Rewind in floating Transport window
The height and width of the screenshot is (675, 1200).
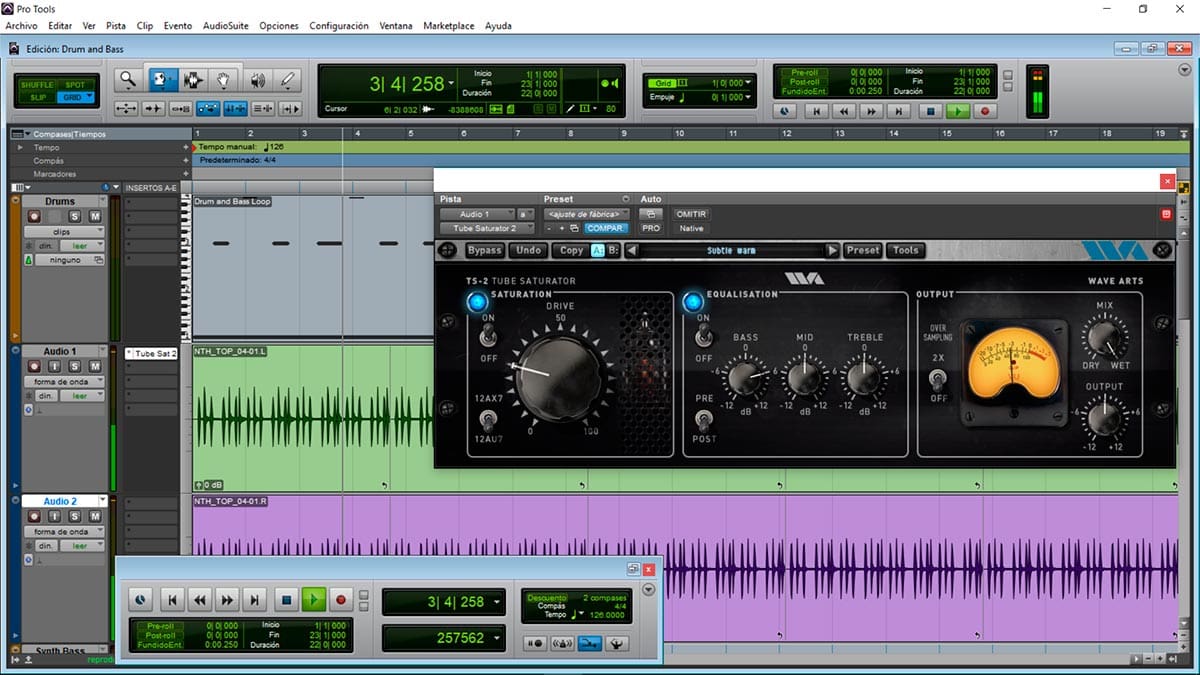coord(200,600)
